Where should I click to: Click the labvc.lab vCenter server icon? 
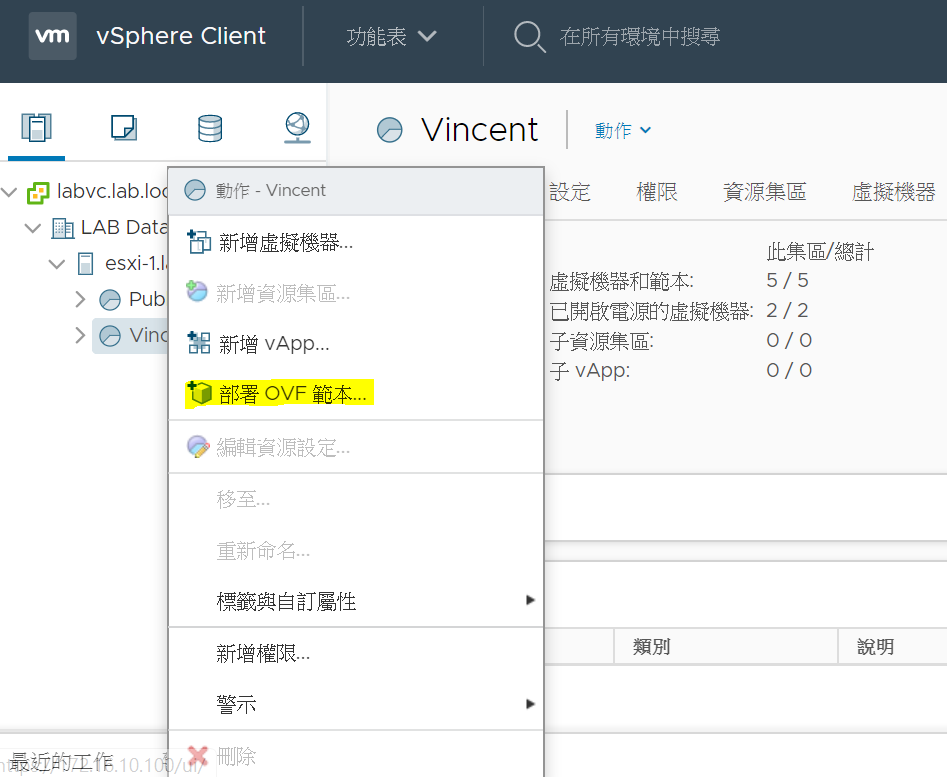click(x=38, y=193)
